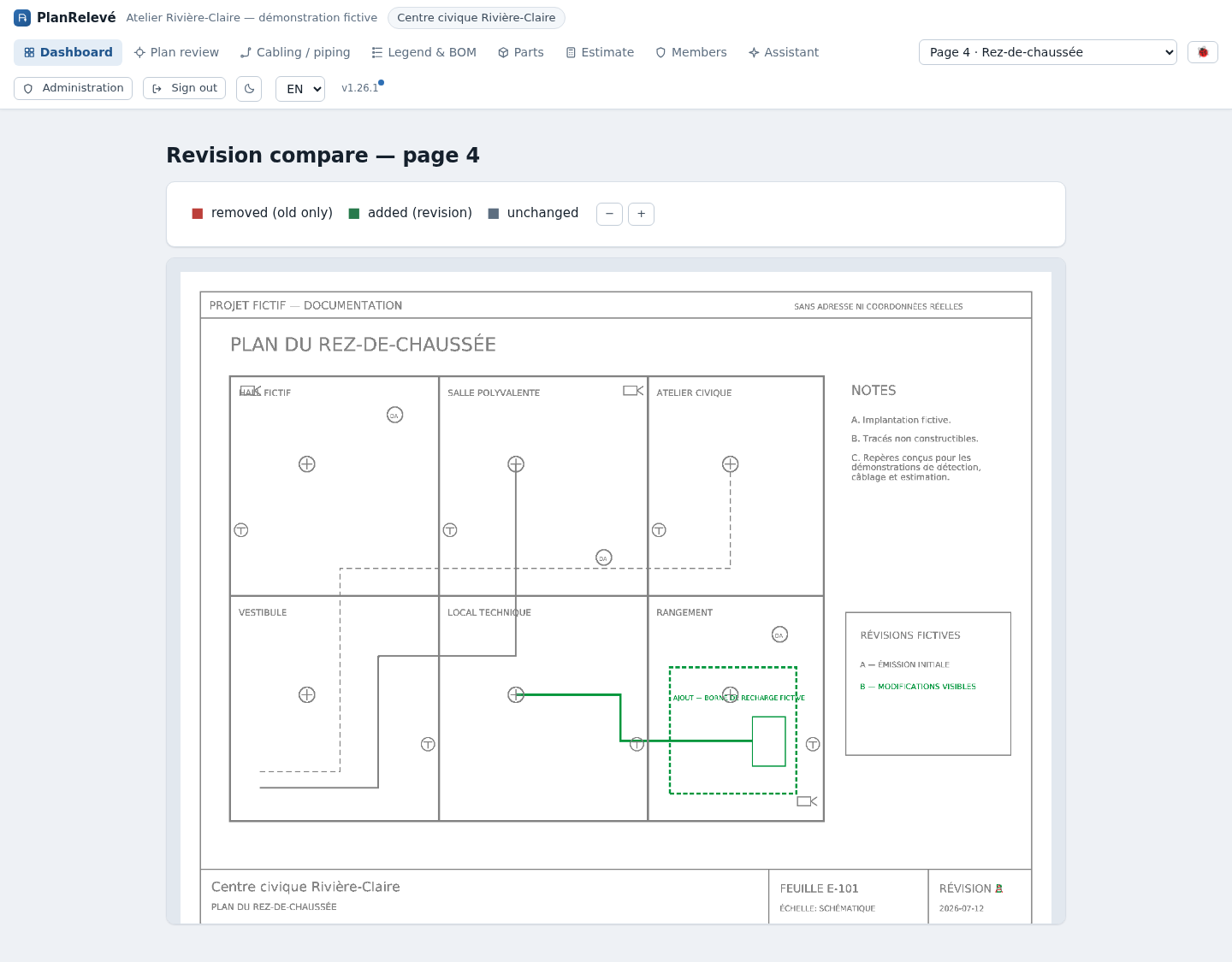
Task: Click the green added legend swatch
Action: pyautogui.click(x=354, y=214)
